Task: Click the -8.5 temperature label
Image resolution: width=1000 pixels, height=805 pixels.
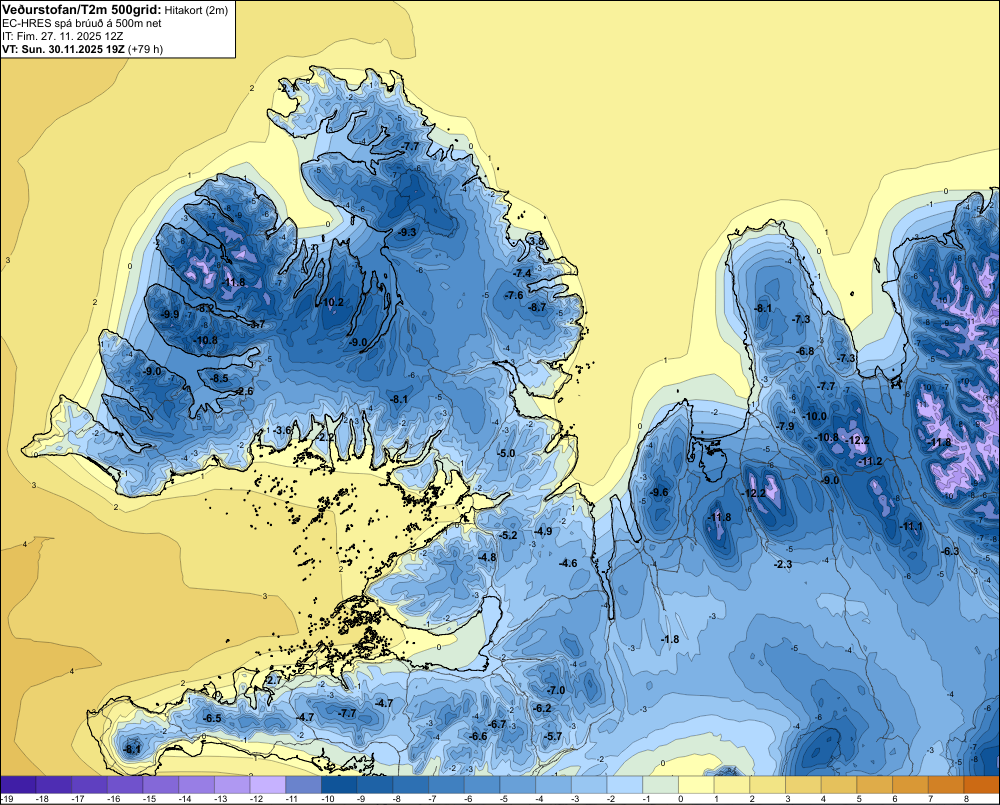Action: [219, 378]
